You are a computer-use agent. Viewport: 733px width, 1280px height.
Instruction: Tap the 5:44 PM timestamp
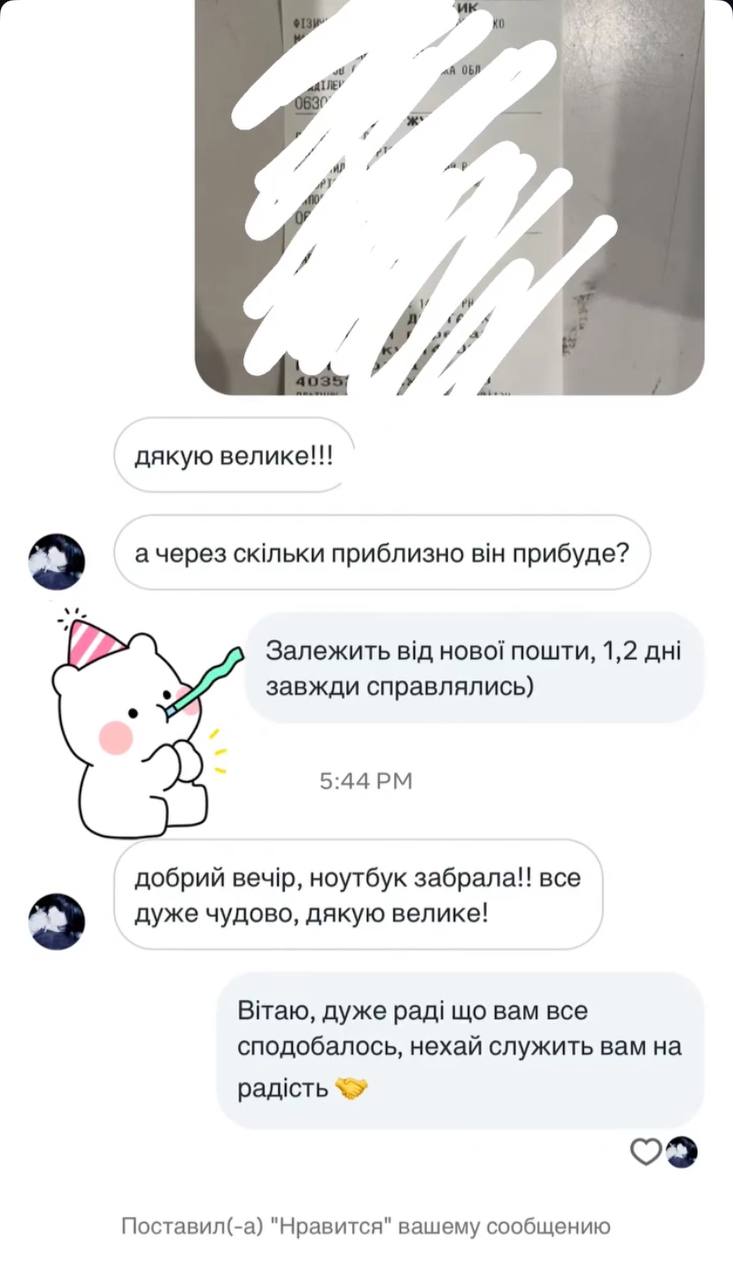366,781
